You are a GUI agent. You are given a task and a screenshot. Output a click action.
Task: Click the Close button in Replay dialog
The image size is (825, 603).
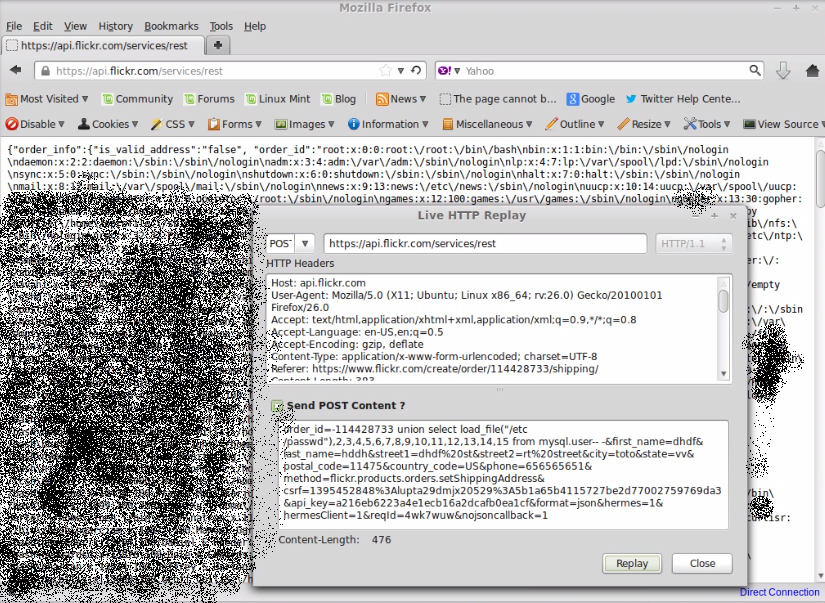point(702,564)
